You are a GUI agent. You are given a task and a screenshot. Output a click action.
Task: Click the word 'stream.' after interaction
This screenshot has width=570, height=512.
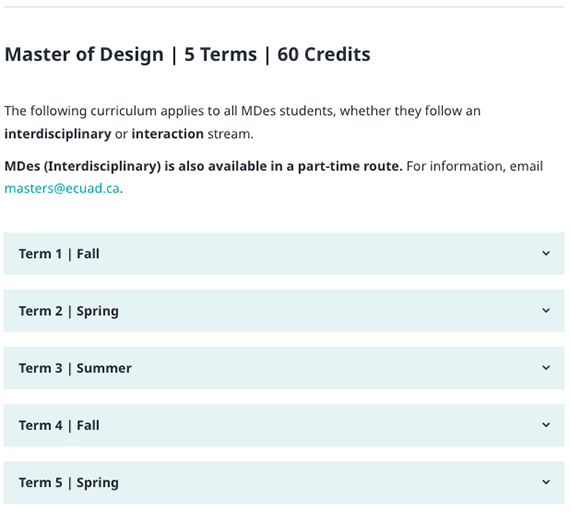coord(230,134)
